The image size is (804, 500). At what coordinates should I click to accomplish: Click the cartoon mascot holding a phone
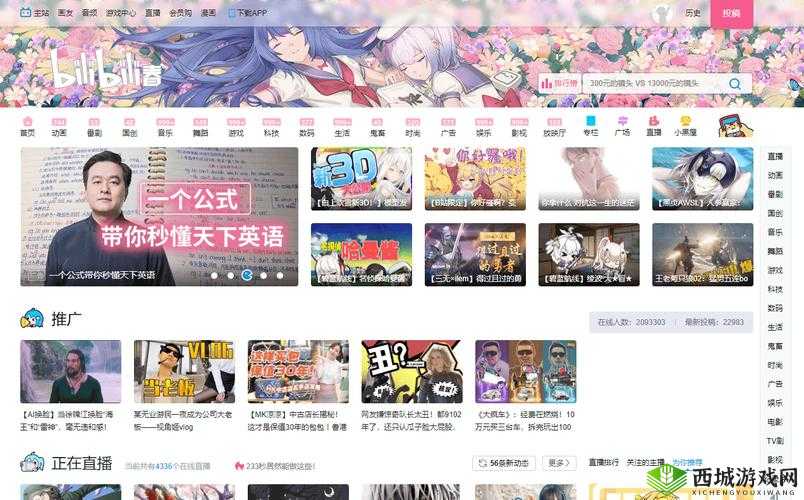click(734, 126)
